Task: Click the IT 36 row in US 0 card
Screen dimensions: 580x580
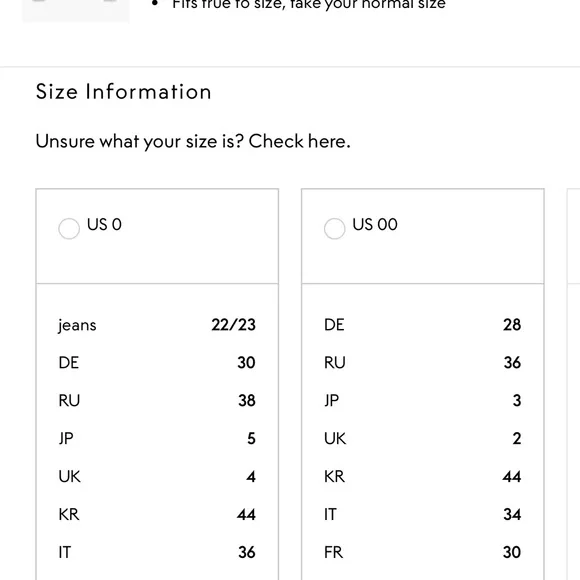Action: (x=157, y=552)
